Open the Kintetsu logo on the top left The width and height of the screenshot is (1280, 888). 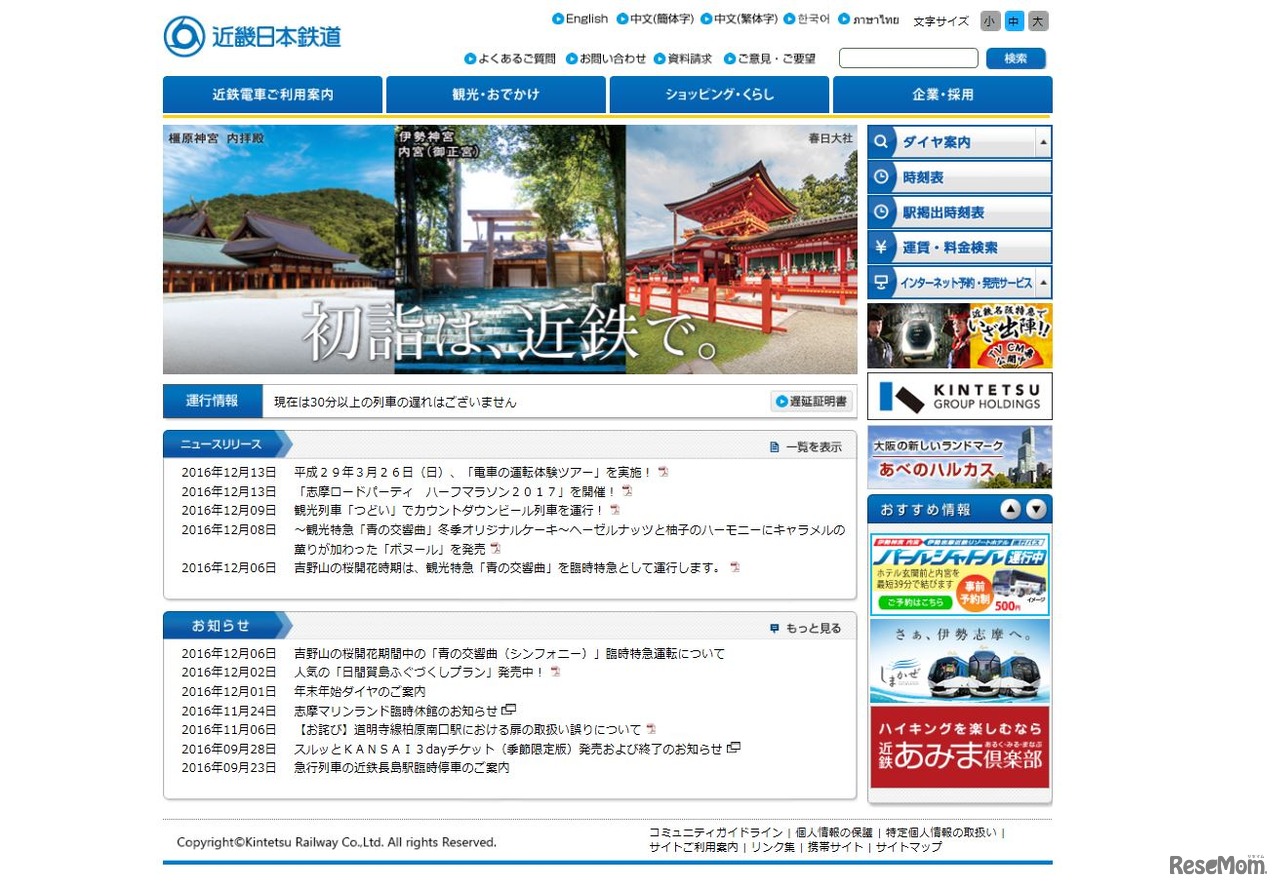253,36
